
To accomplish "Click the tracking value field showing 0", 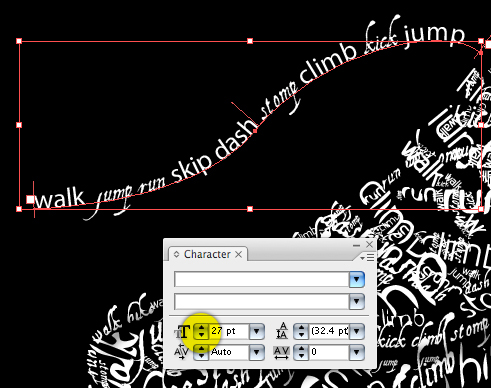I will tap(329, 352).
